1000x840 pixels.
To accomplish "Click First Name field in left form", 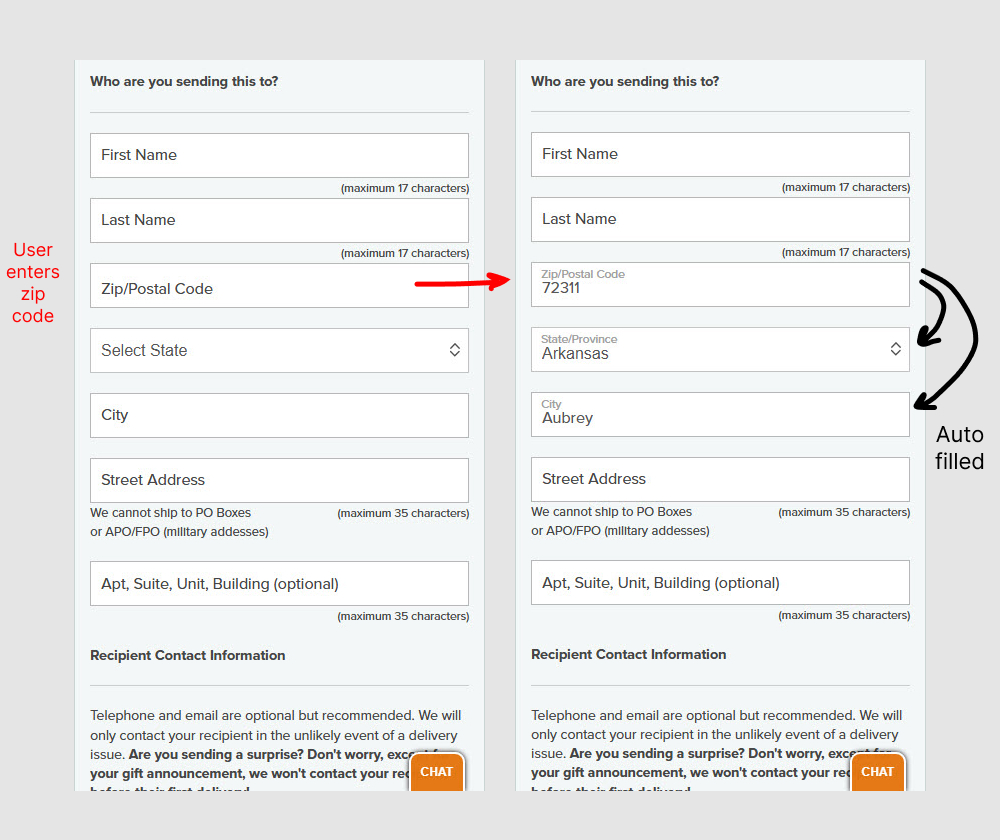I will (x=279, y=155).
